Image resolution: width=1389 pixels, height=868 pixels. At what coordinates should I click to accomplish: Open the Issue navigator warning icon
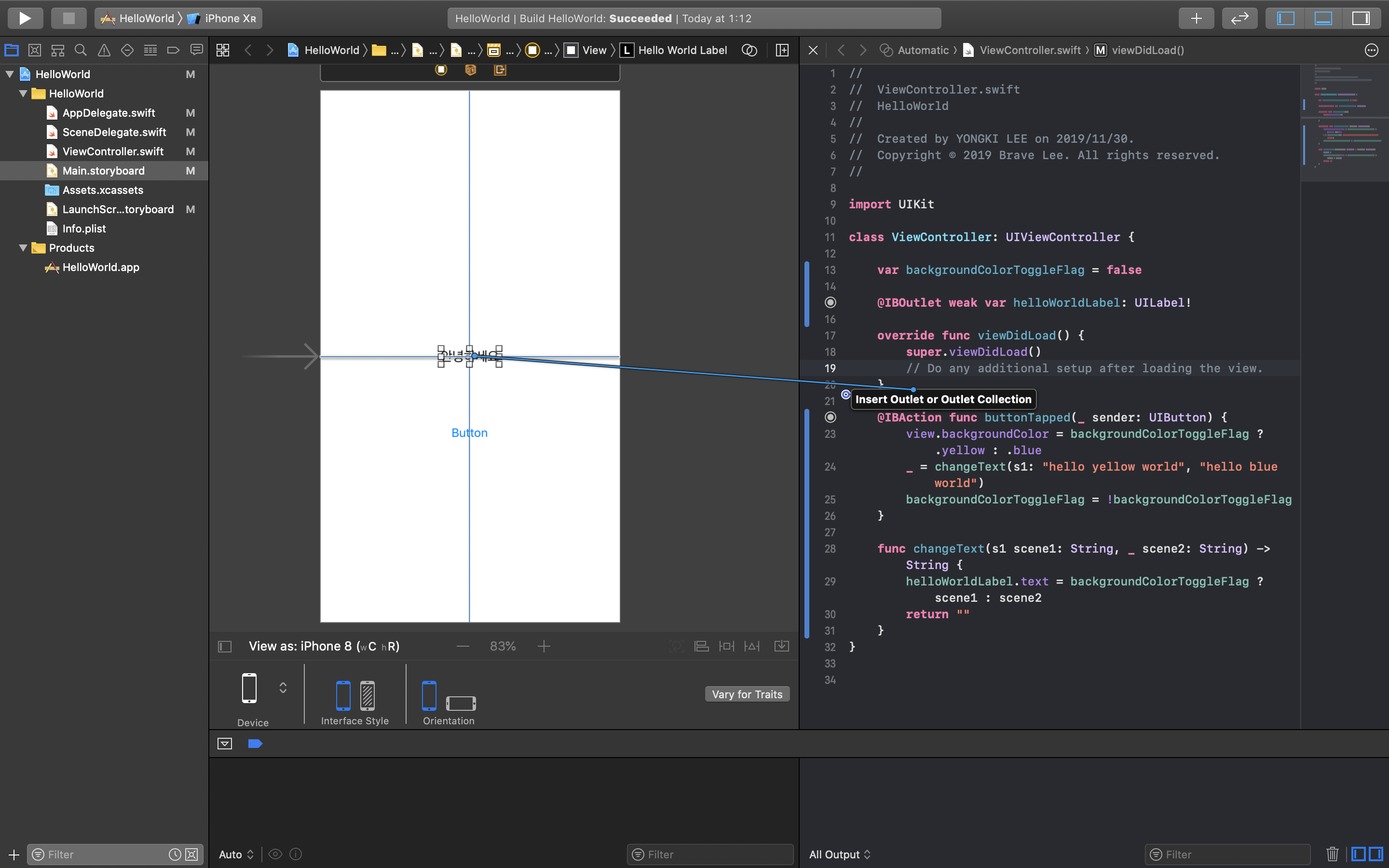point(104,51)
